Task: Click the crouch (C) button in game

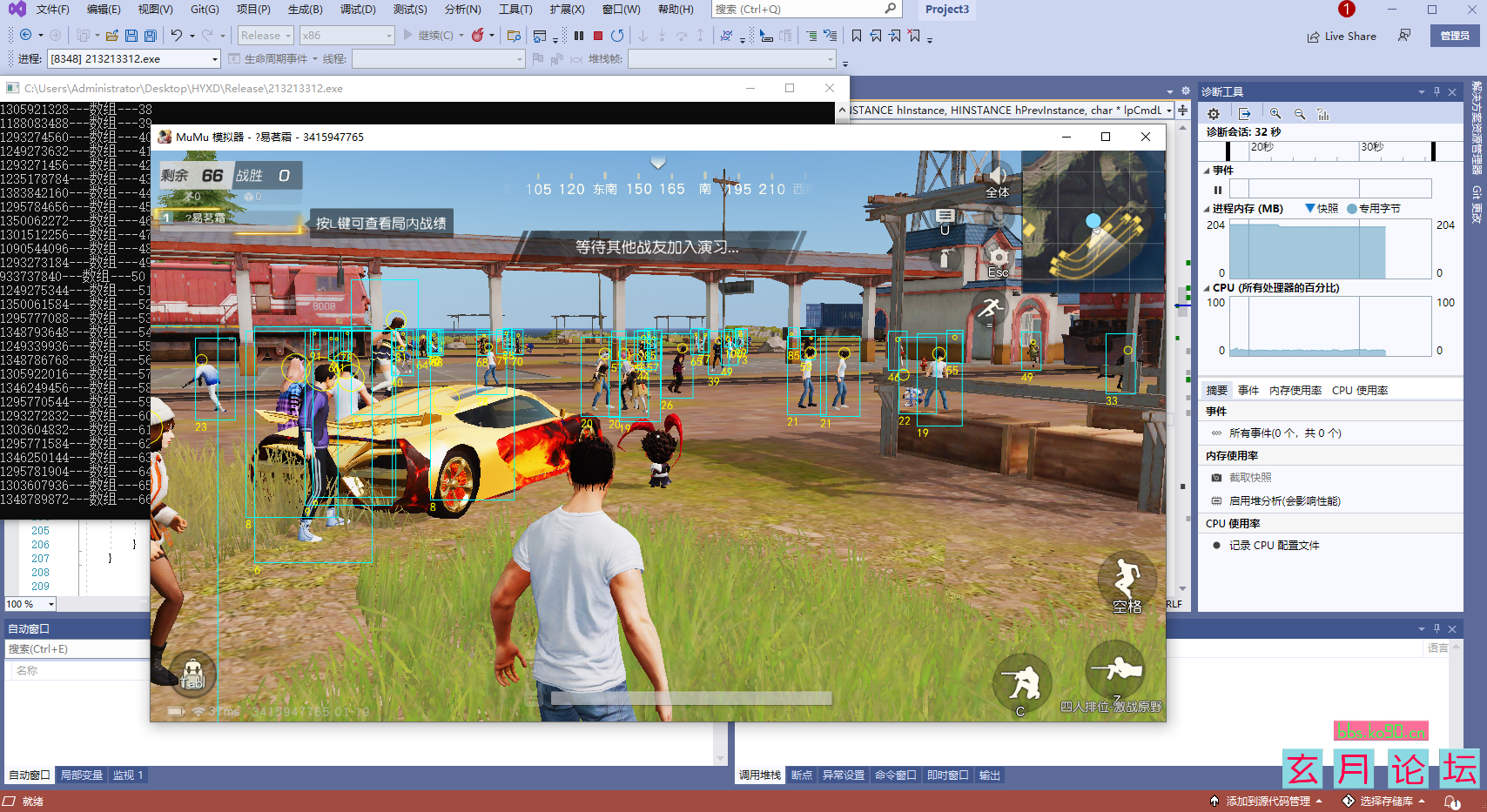Action: [1021, 684]
